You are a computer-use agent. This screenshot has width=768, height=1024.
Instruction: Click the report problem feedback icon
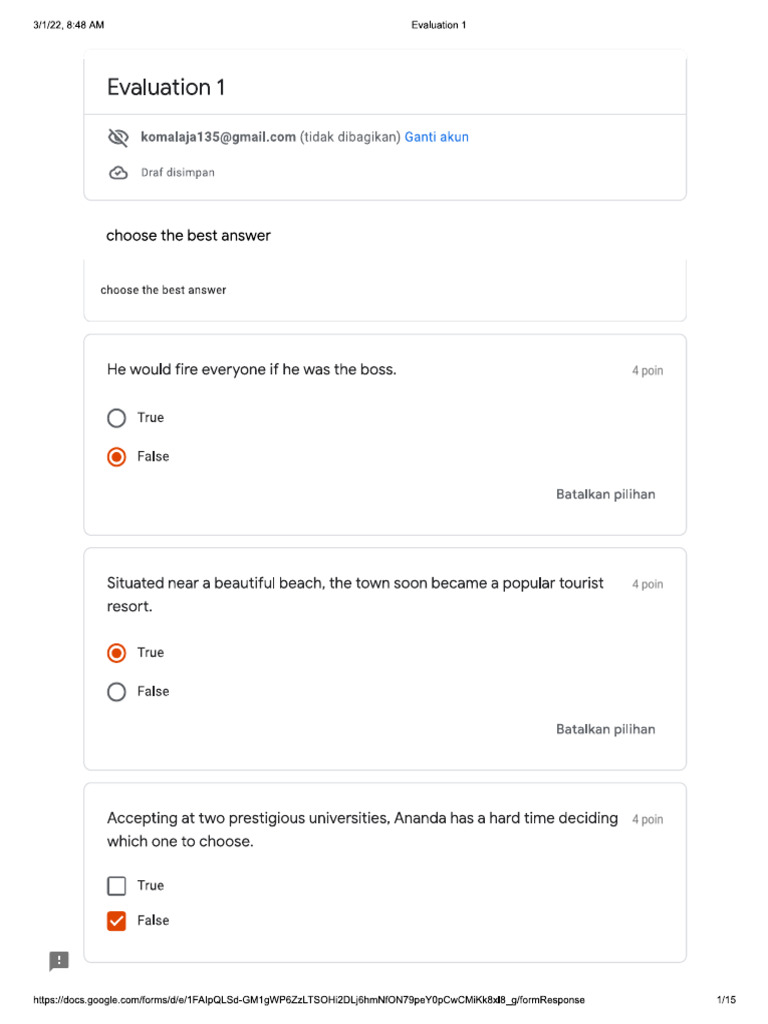click(59, 961)
